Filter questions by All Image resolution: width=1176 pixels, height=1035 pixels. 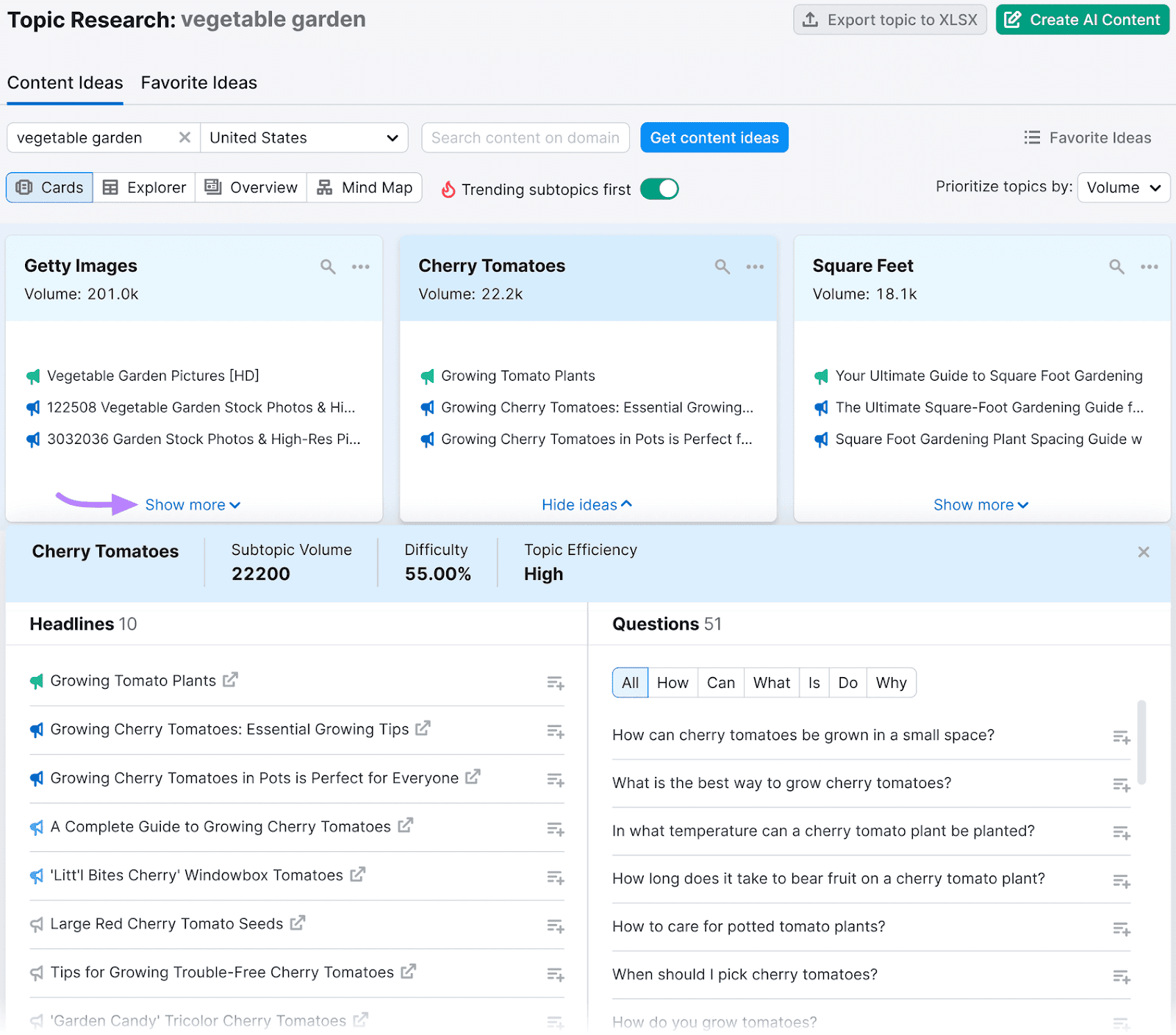[630, 683]
